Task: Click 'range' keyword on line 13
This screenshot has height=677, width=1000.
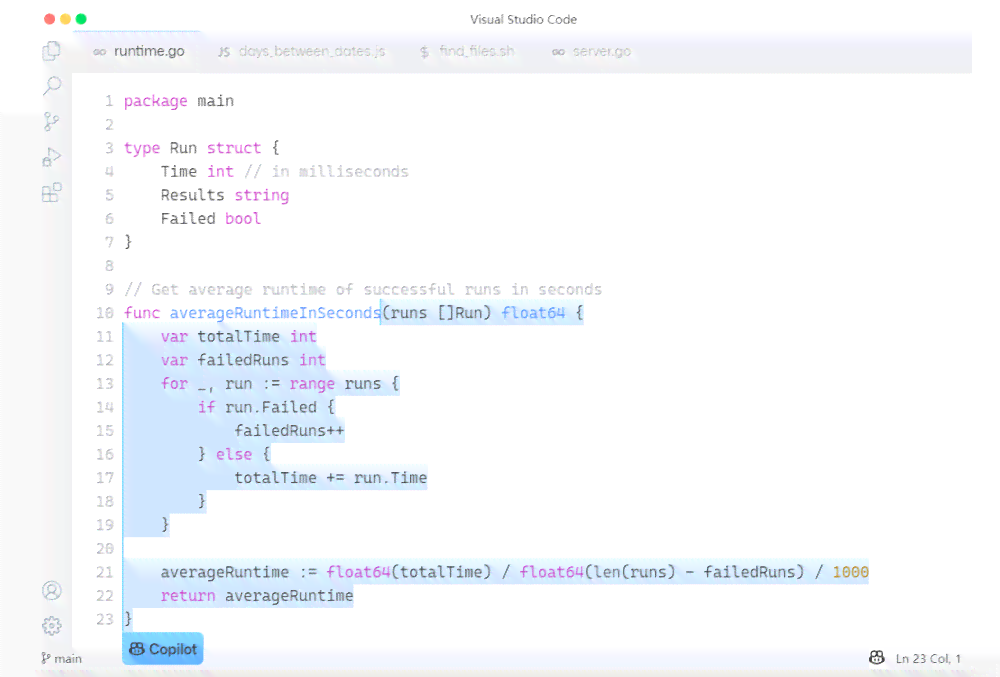Action: pyautogui.click(x=312, y=384)
